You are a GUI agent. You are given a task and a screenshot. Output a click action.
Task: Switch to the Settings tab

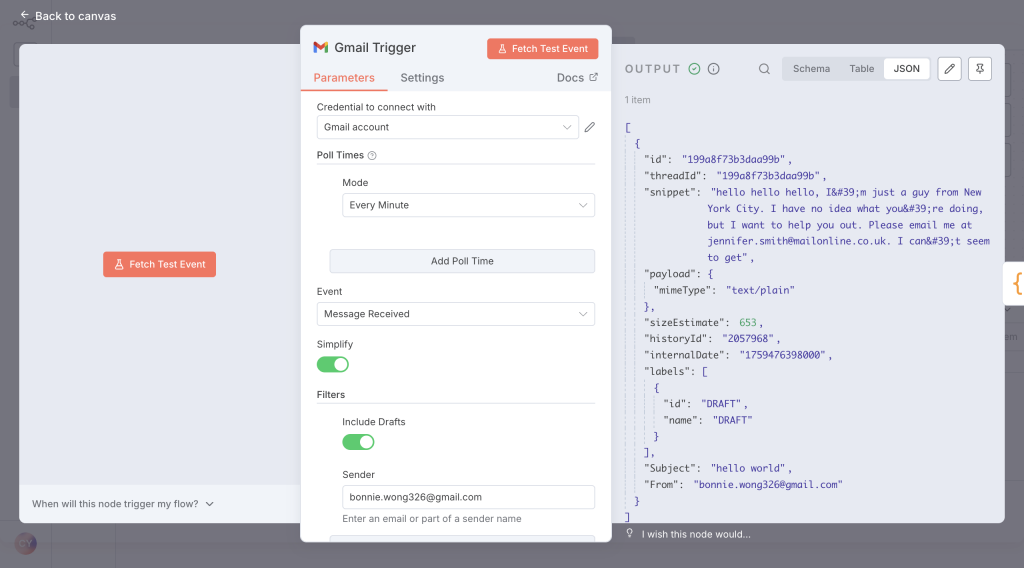tap(422, 78)
